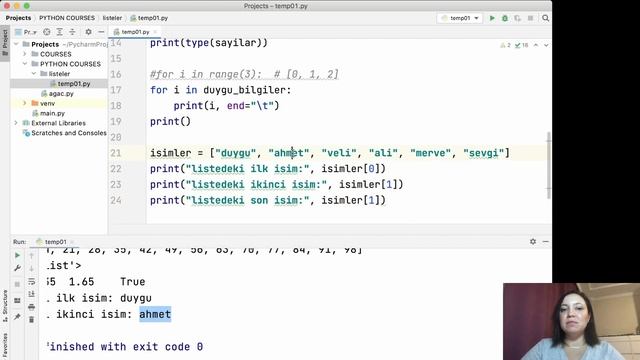
Task: Expand the venv folder
Action: [24, 103]
